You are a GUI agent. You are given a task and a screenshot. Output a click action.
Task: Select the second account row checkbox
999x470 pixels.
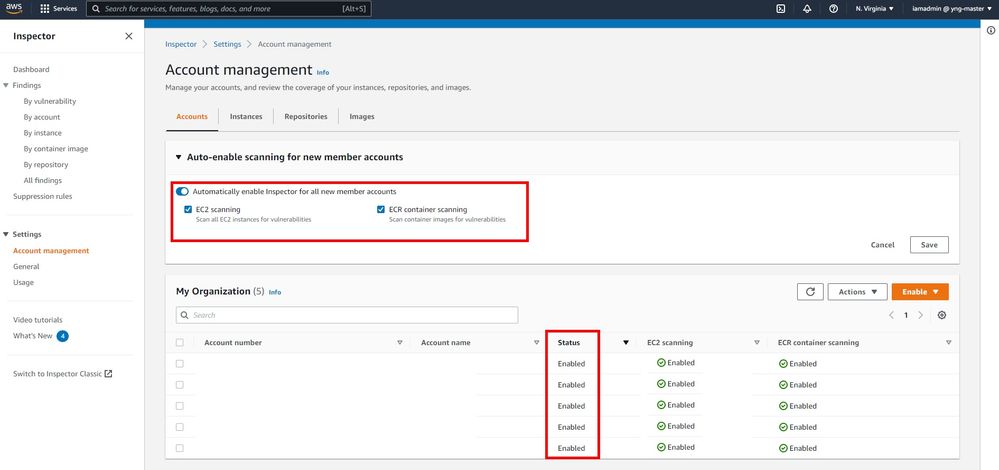coord(180,385)
